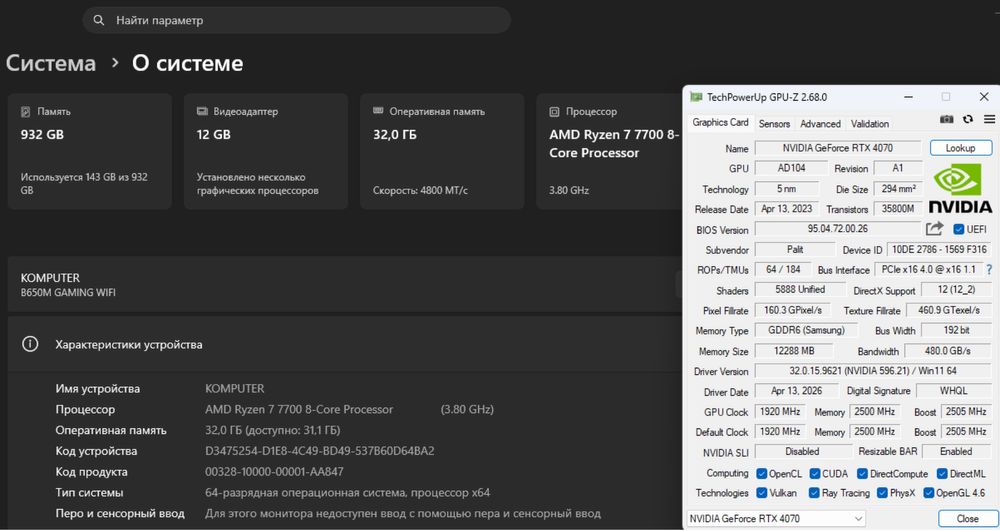This screenshot has width=1000, height=530.
Task: Toggle the Vulkan checkbox
Action: [x=761, y=493]
